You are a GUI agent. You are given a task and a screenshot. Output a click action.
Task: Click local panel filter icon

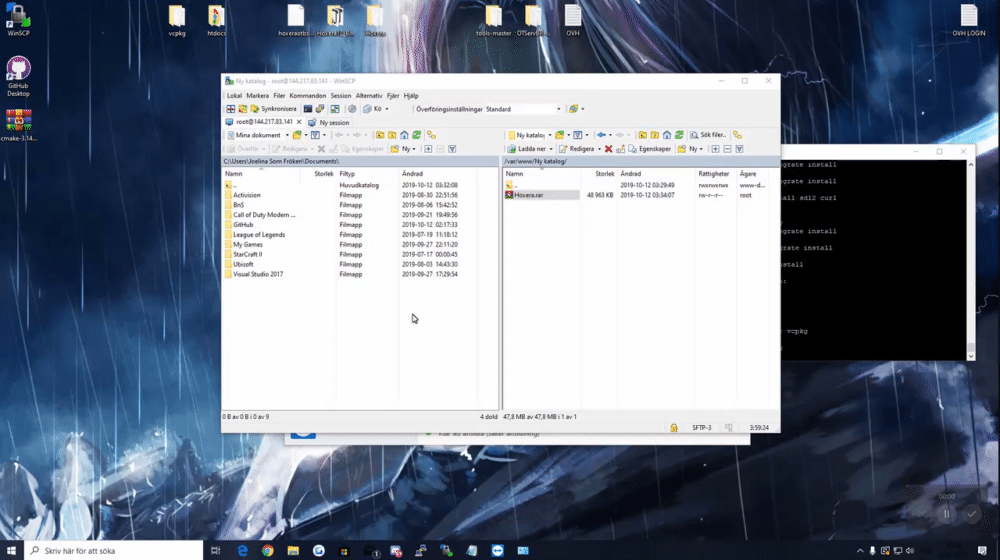(x=315, y=135)
